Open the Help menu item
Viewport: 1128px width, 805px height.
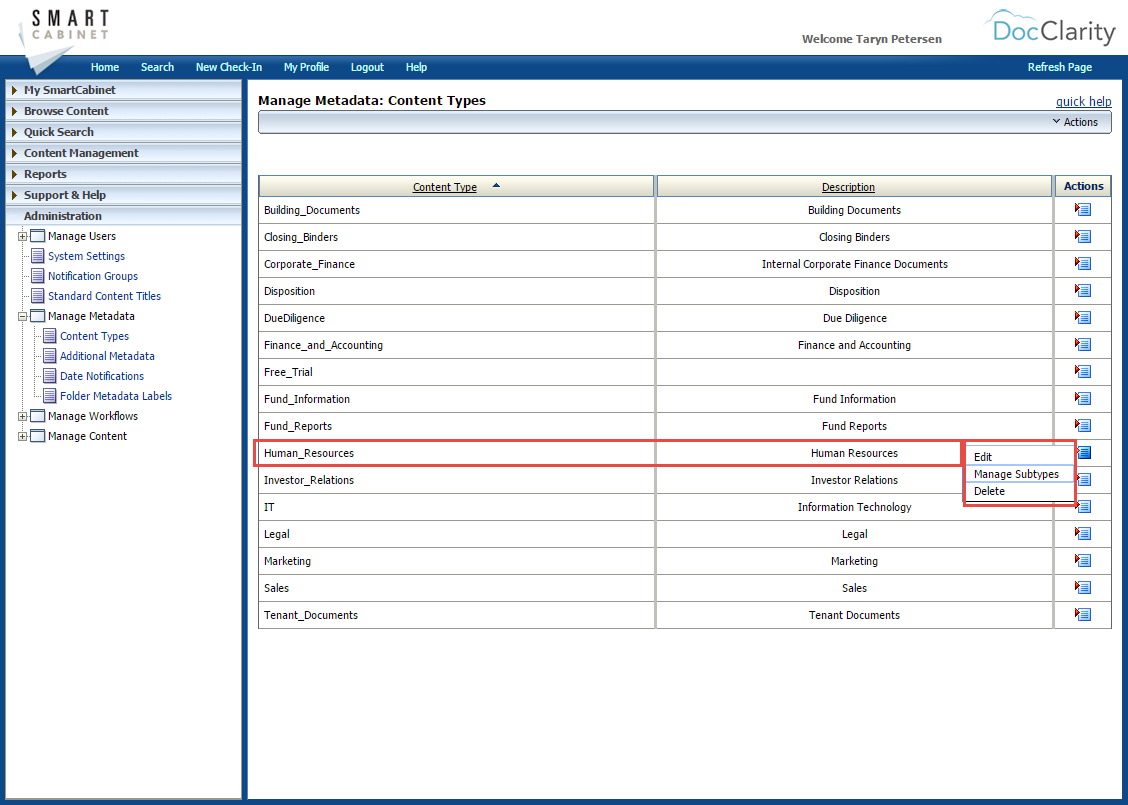[x=417, y=67]
